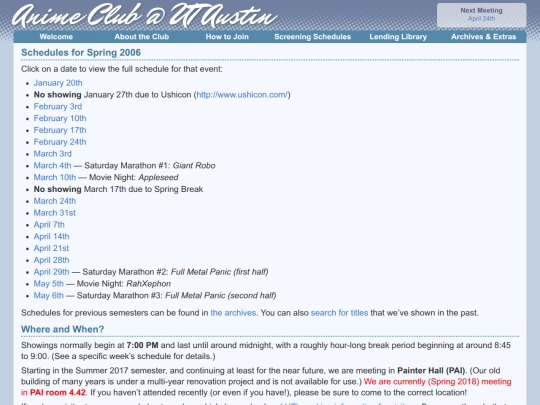Click the 7:00 PM start time text
This screenshot has width=540, height=405.
click(x=142, y=345)
